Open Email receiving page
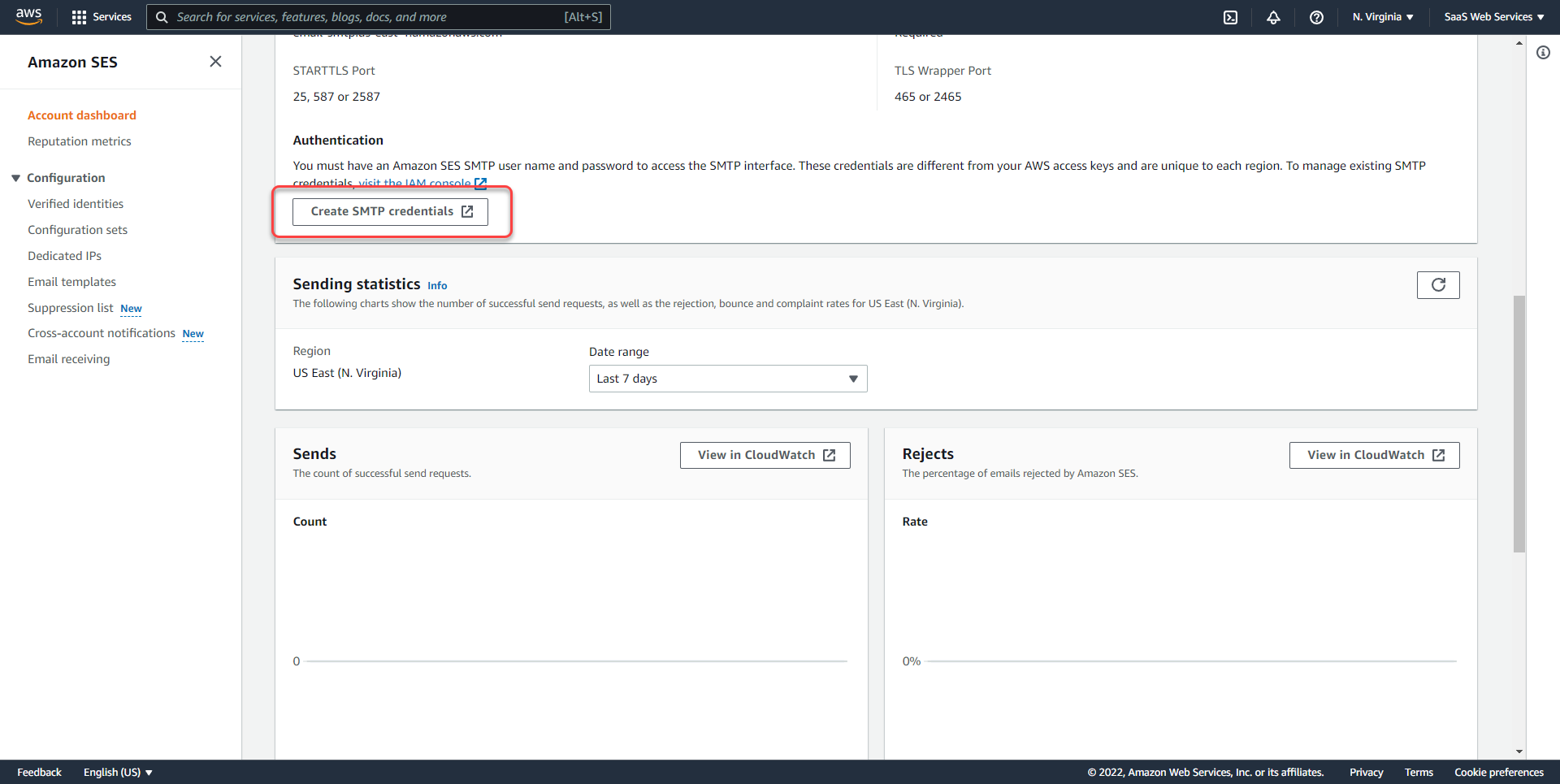 pyautogui.click(x=69, y=359)
